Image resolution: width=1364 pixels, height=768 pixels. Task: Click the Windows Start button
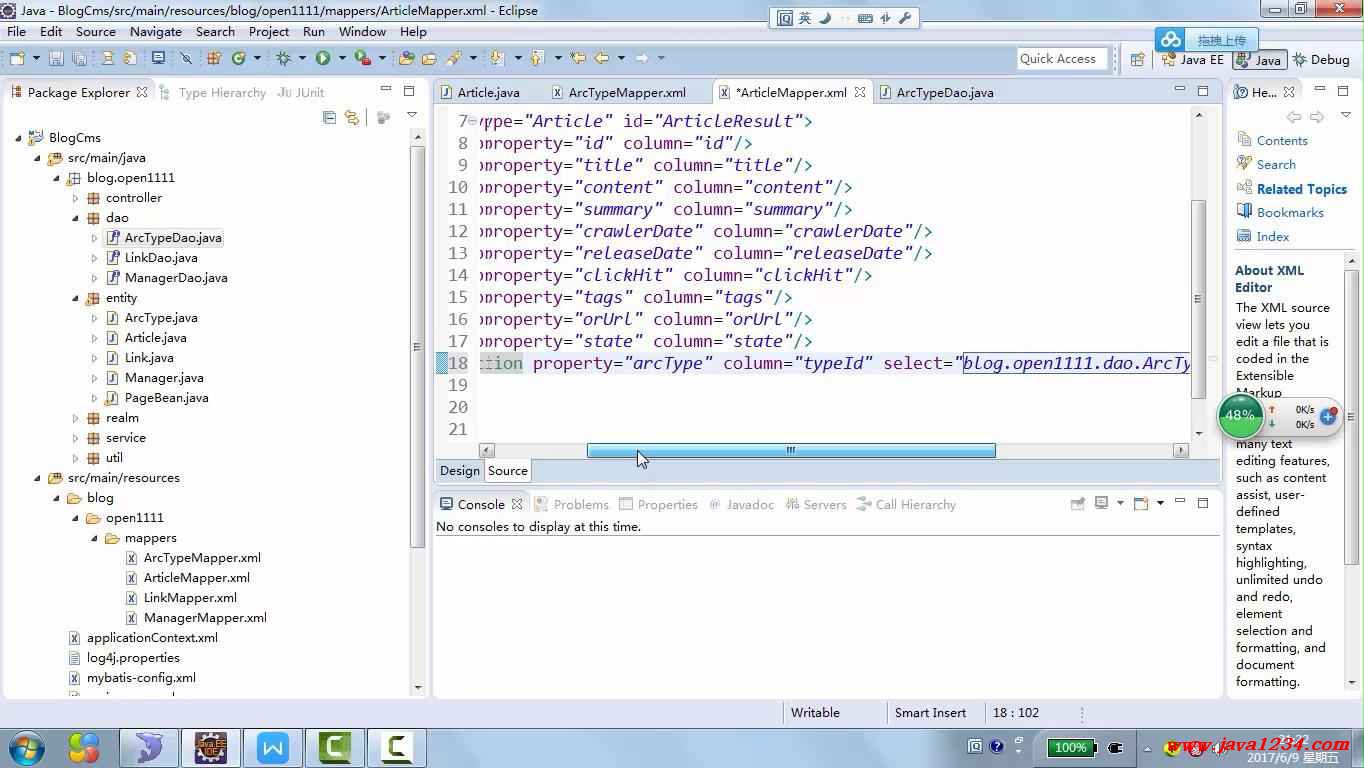[x=26, y=747]
